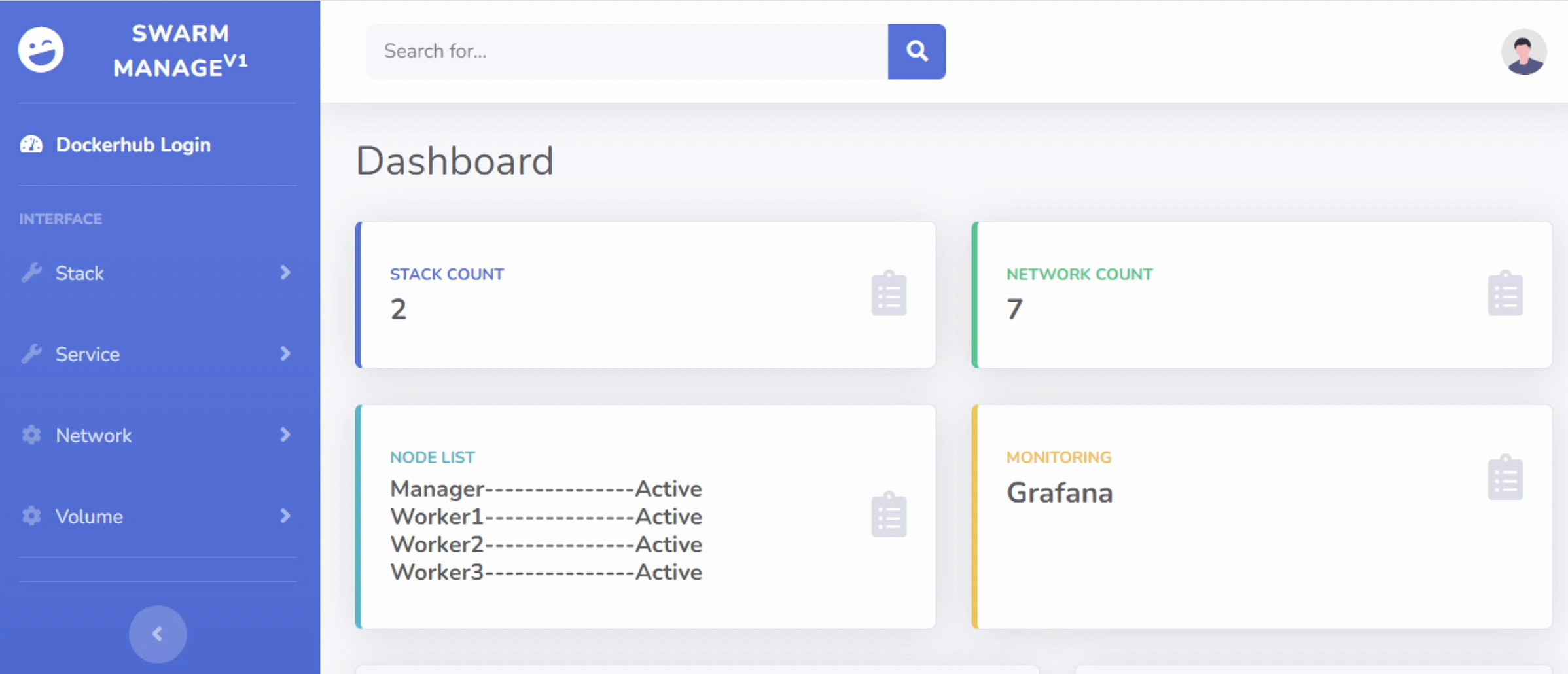The image size is (1568, 674).
Task: Focus the 'Search for...' input field
Action: click(627, 52)
